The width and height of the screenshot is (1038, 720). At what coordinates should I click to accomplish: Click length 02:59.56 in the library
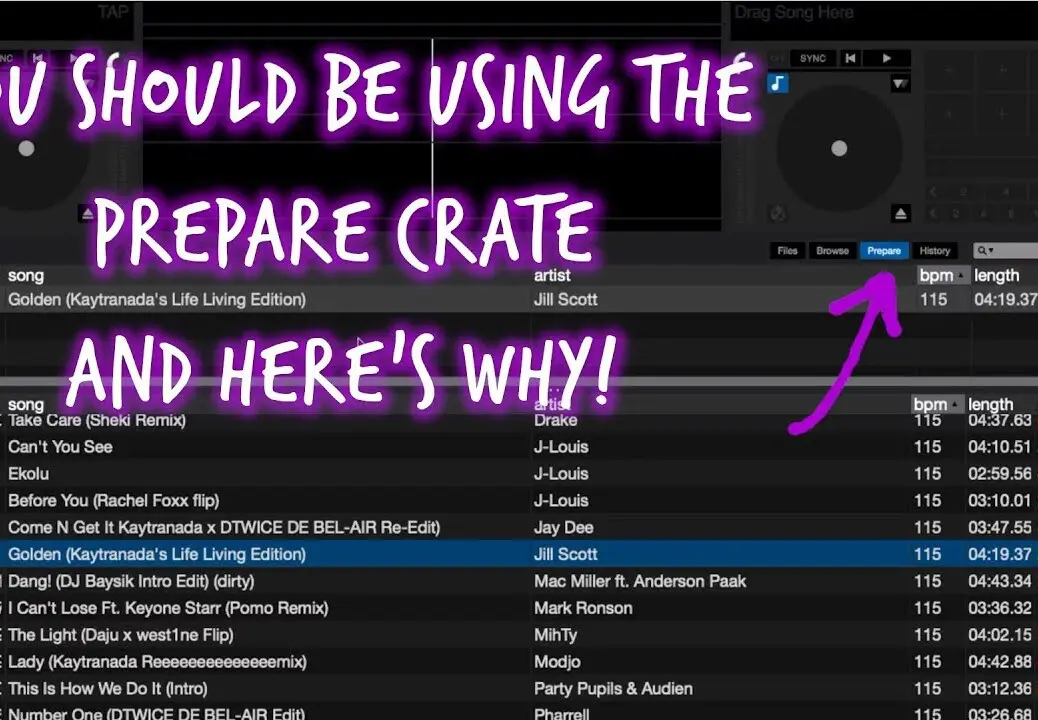point(1000,474)
